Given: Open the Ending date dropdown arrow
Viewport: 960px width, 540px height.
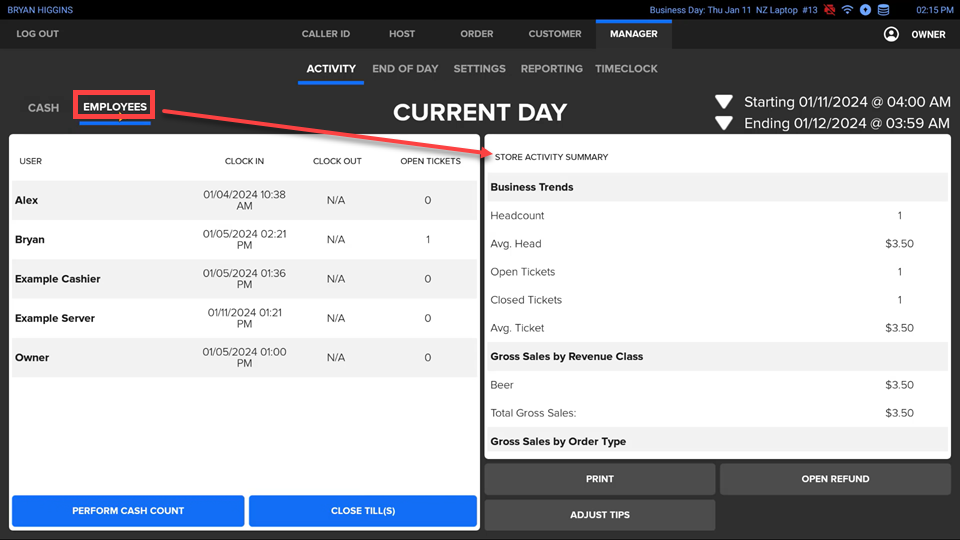Looking at the screenshot, I should (x=725, y=124).
